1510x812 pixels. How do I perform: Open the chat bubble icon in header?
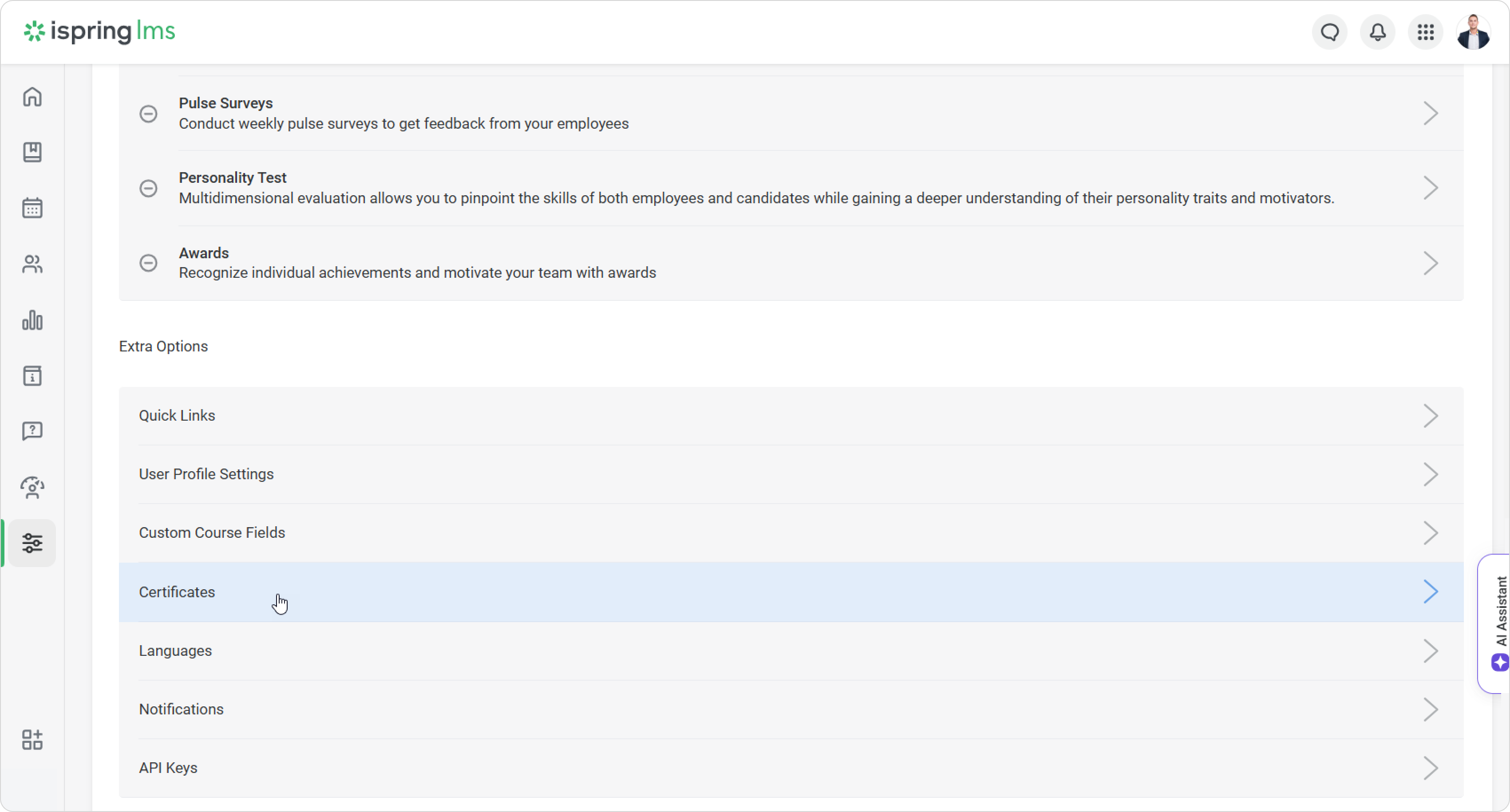(1330, 32)
